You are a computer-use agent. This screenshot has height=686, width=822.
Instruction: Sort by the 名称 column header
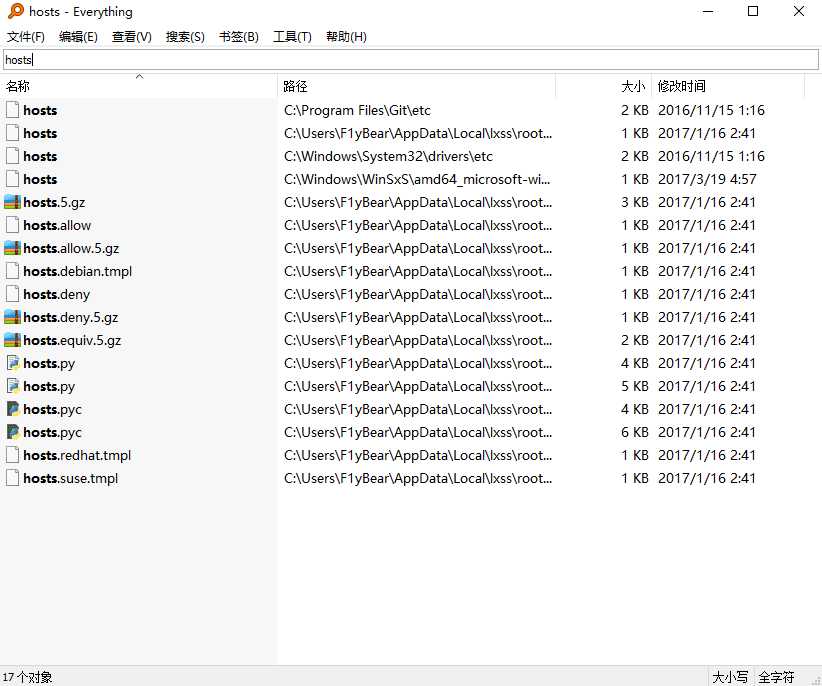point(139,86)
